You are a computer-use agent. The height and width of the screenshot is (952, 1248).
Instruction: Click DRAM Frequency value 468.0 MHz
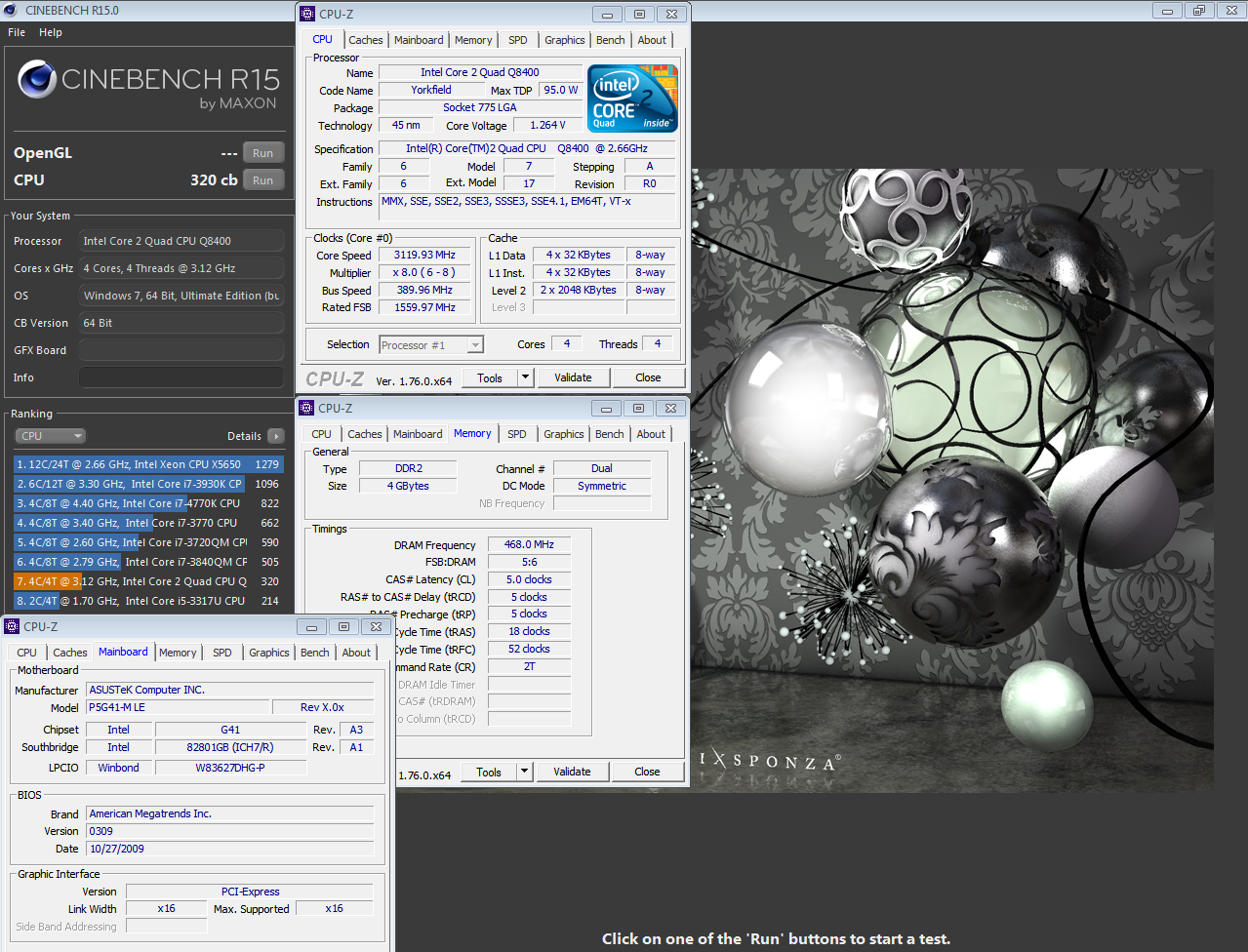click(x=529, y=545)
